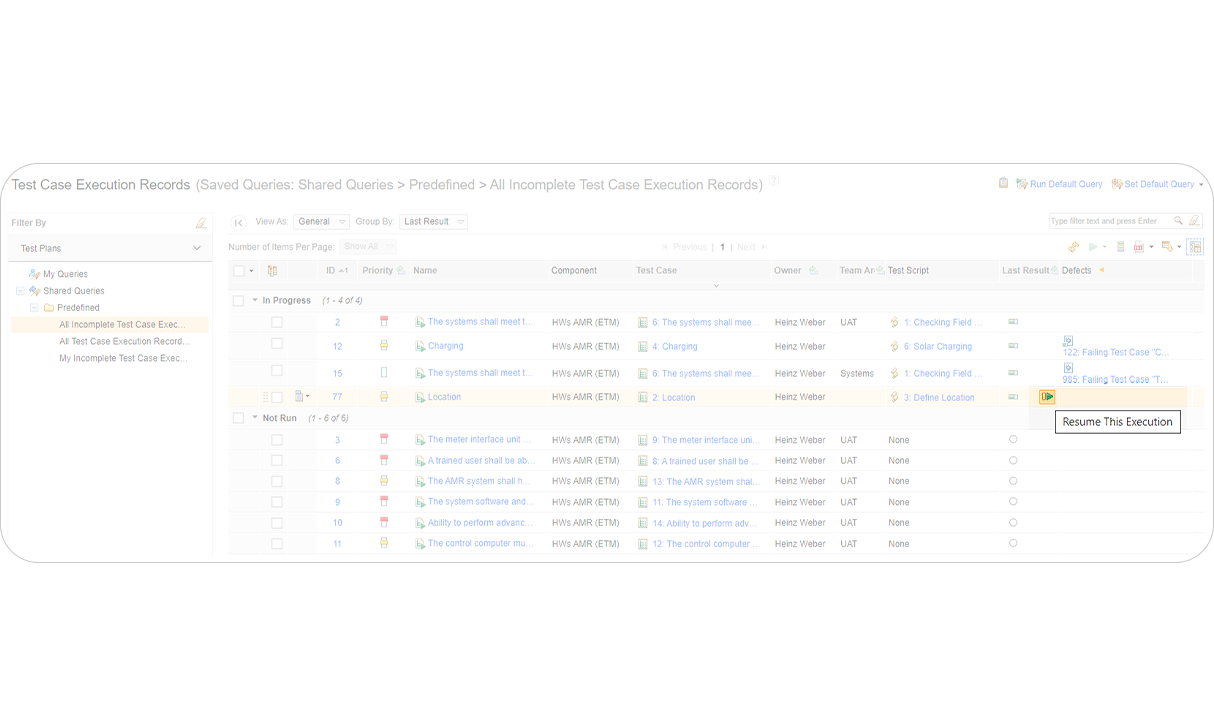Tick the checkbox for record ID 77
This screenshot has width=1214, height=725.
pos(277,396)
